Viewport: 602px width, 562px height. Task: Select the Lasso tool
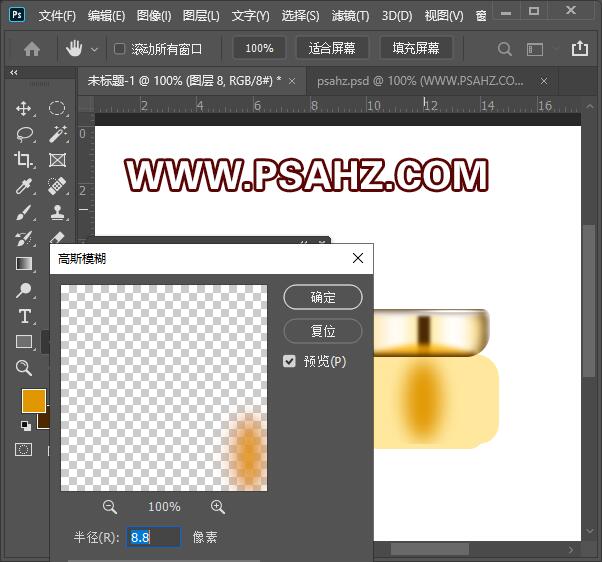pos(24,134)
